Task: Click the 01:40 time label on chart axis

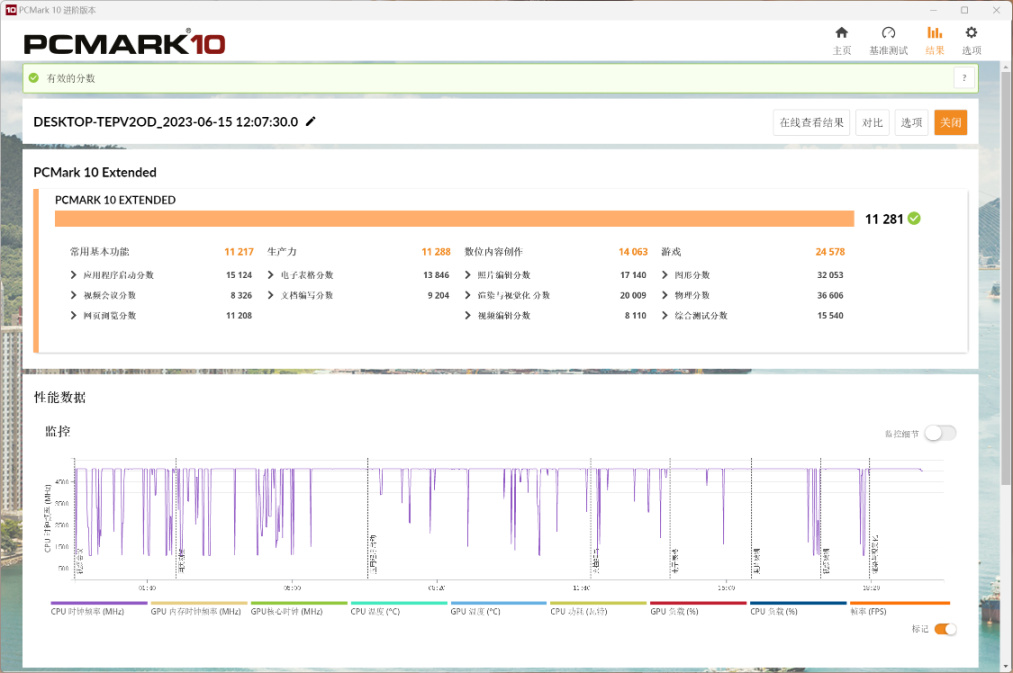Action: click(147, 588)
